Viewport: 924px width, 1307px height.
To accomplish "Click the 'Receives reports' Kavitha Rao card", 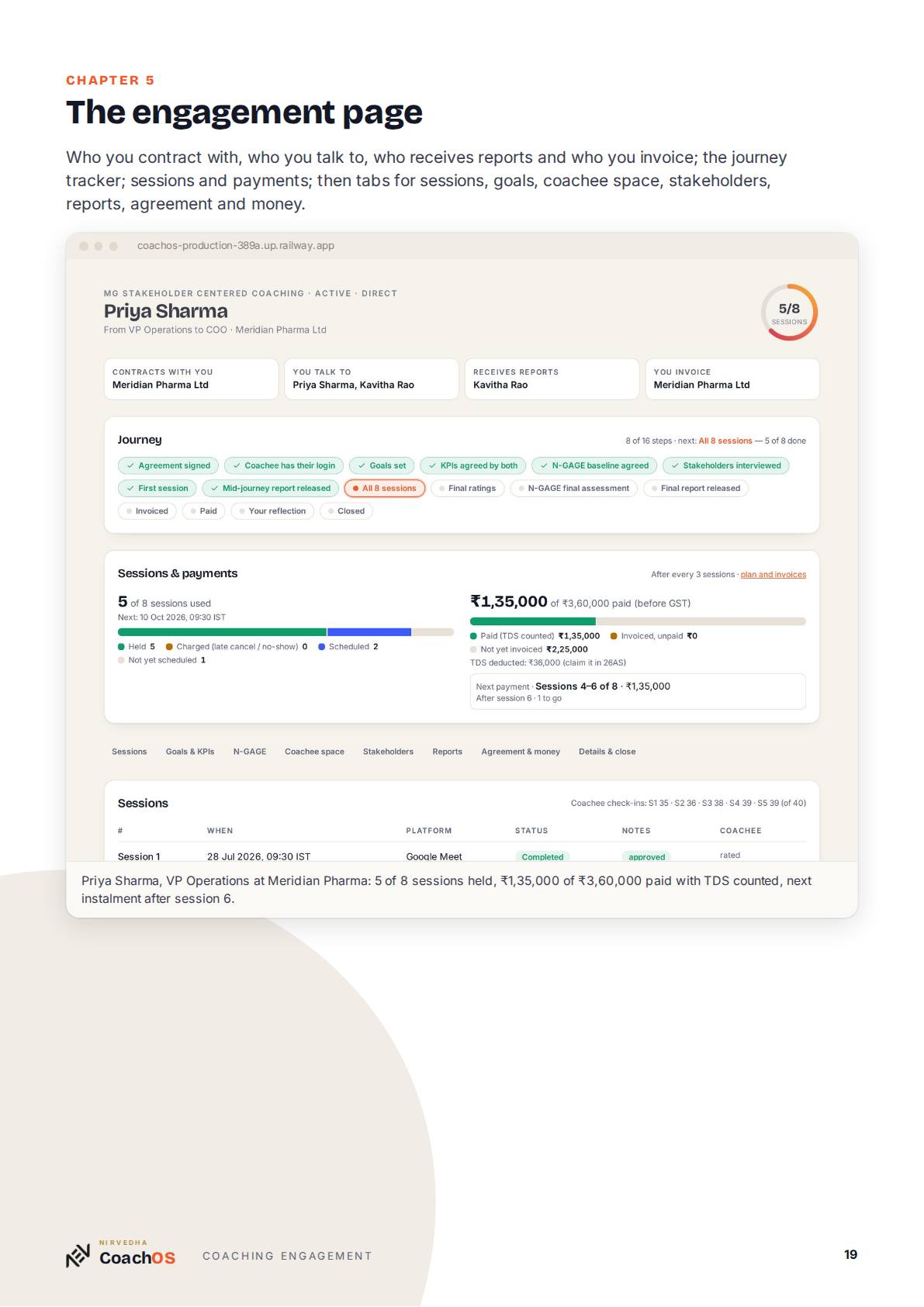I will pyautogui.click(x=552, y=379).
